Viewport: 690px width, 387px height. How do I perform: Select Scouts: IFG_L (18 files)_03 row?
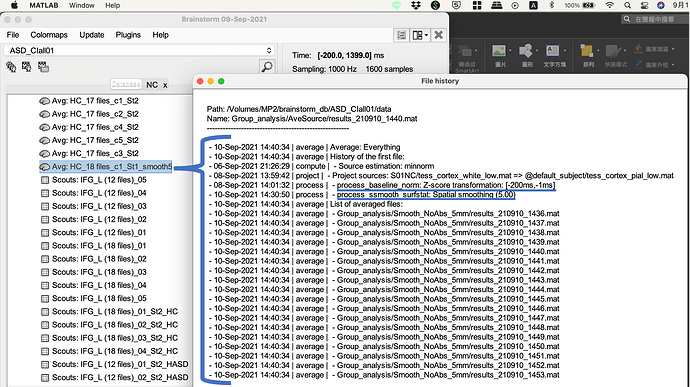click(93, 272)
